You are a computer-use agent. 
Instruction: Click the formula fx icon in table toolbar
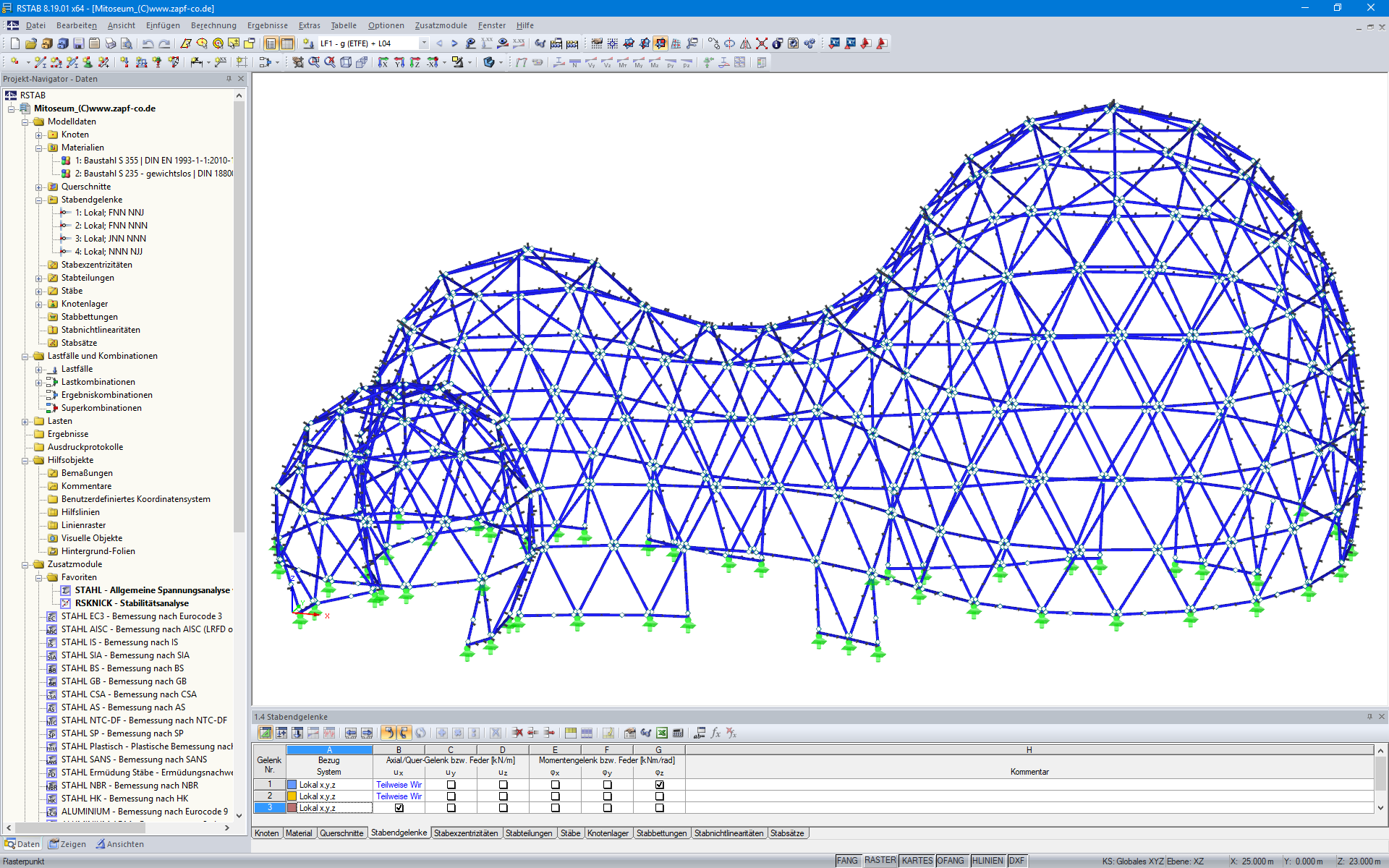coord(715,733)
